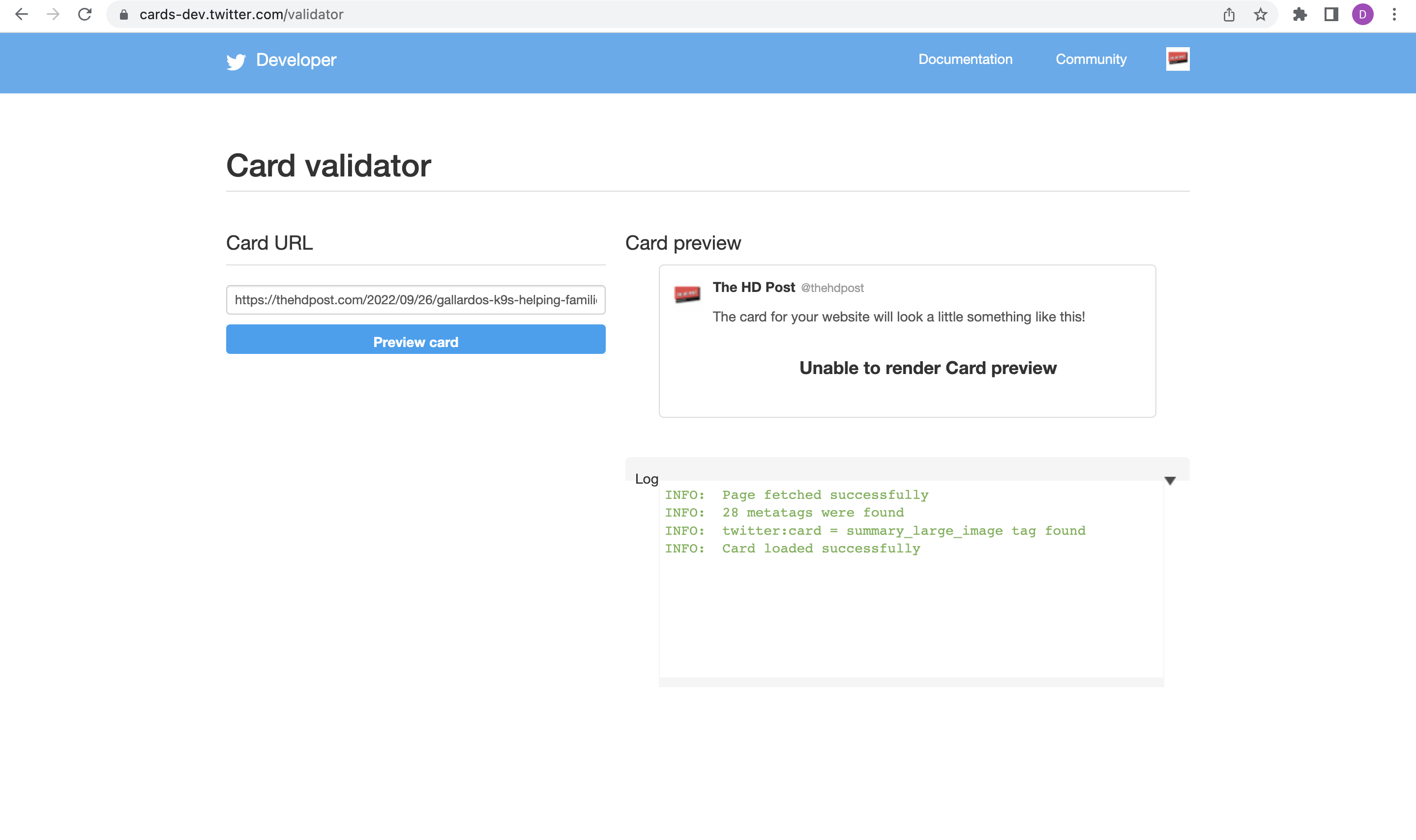Collapse the Log panel with the triangle

pos(1170,481)
